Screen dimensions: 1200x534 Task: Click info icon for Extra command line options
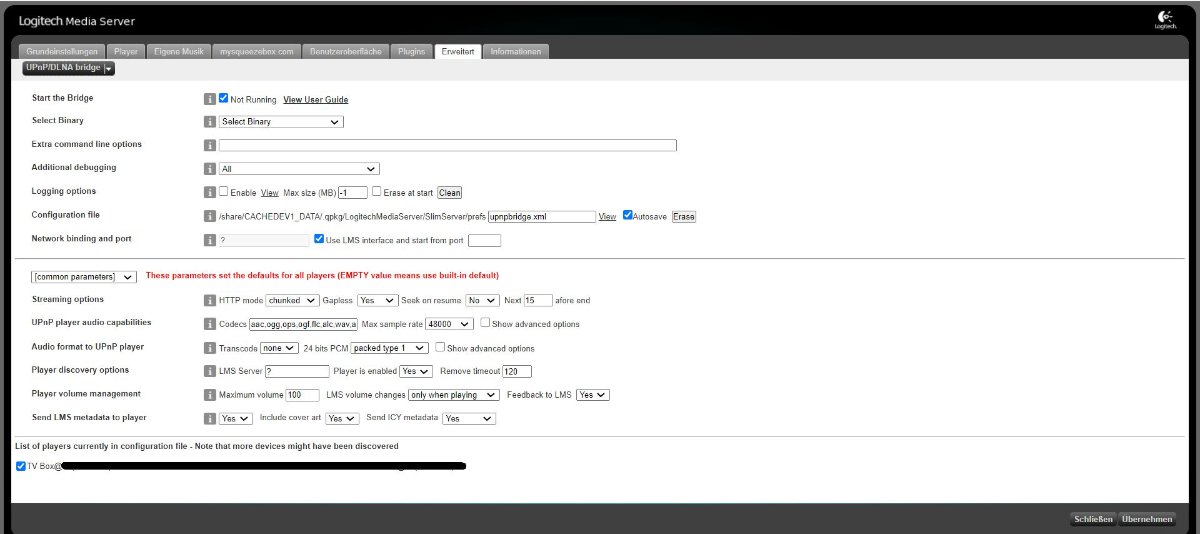210,145
